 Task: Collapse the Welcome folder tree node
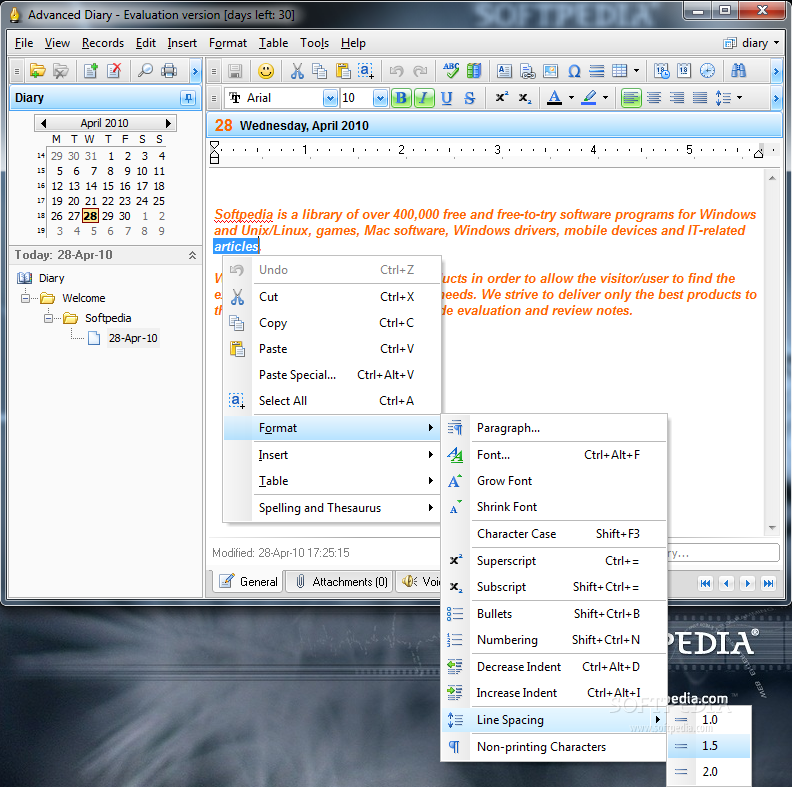25,298
